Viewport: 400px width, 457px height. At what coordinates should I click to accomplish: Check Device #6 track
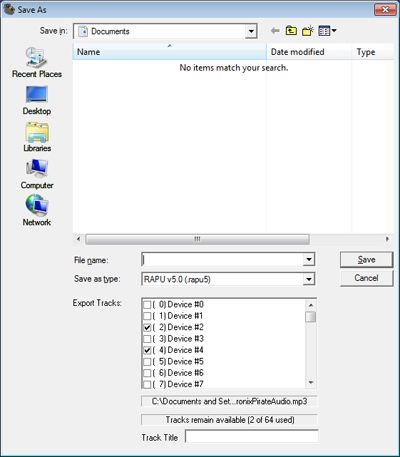coord(147,373)
